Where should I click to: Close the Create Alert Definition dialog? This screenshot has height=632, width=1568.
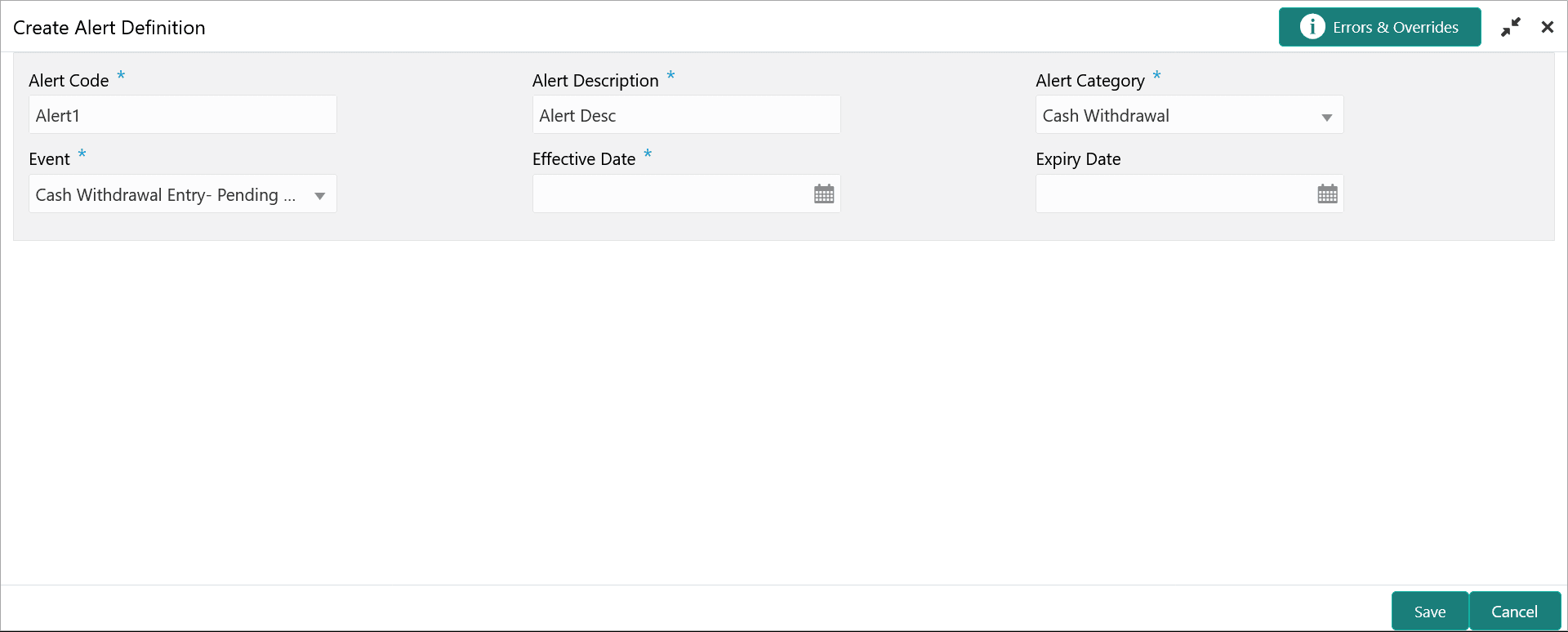(1548, 27)
